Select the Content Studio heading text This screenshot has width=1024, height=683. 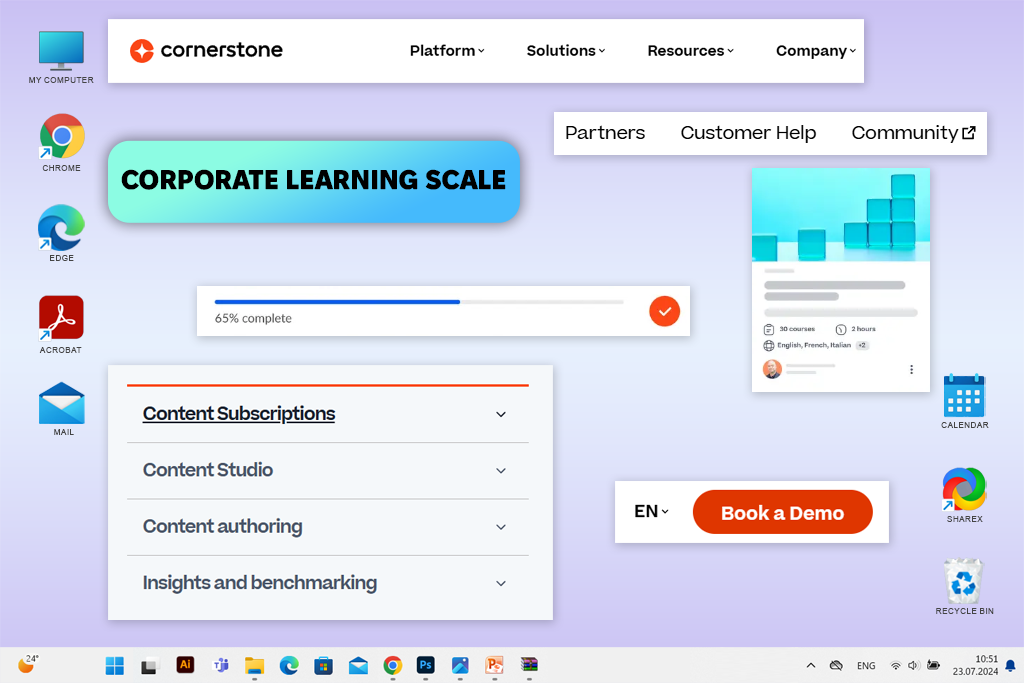click(208, 470)
